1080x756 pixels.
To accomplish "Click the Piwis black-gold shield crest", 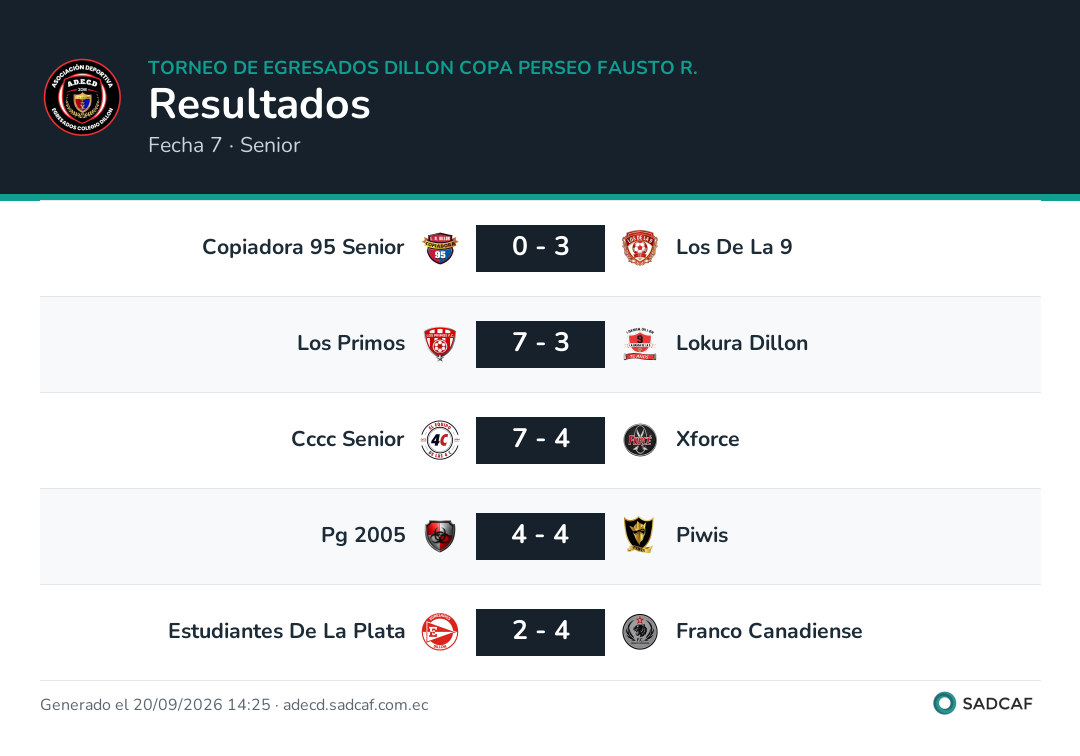I will click(639, 536).
